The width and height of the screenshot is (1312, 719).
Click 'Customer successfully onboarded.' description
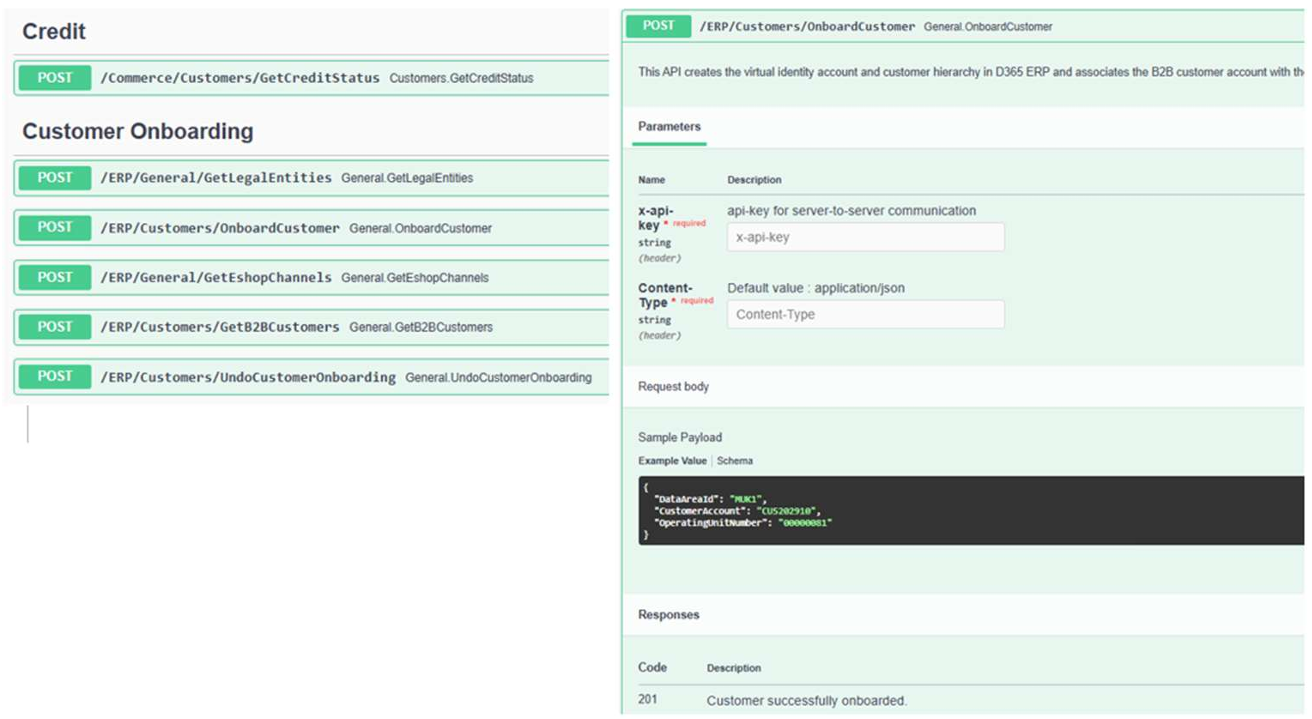807,701
